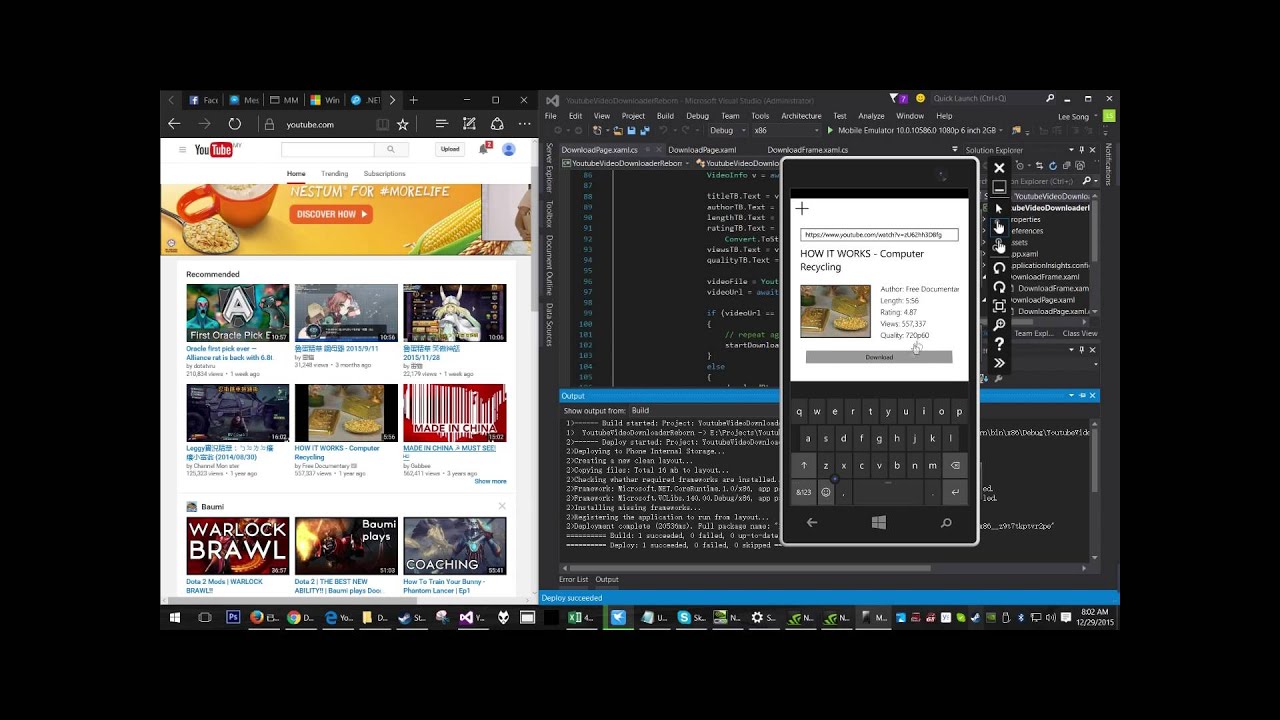
Task: Open Toolbox side tab
Action: [549, 214]
